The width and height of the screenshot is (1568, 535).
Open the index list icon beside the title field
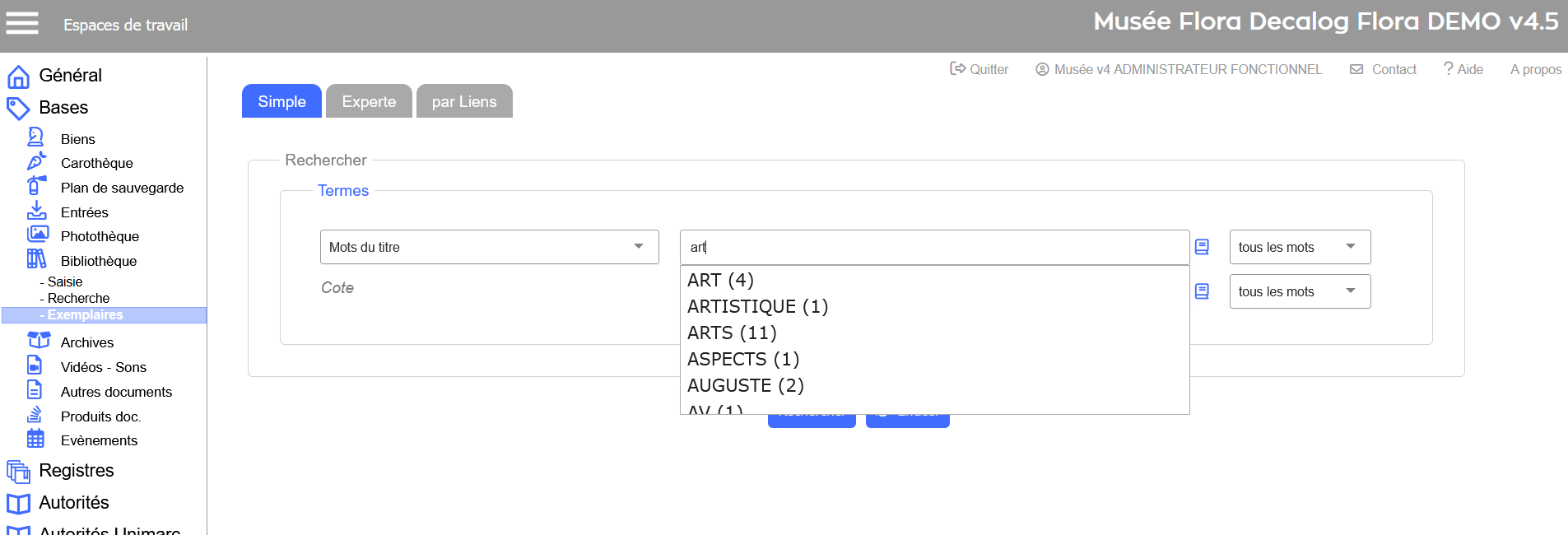pos(1202,247)
